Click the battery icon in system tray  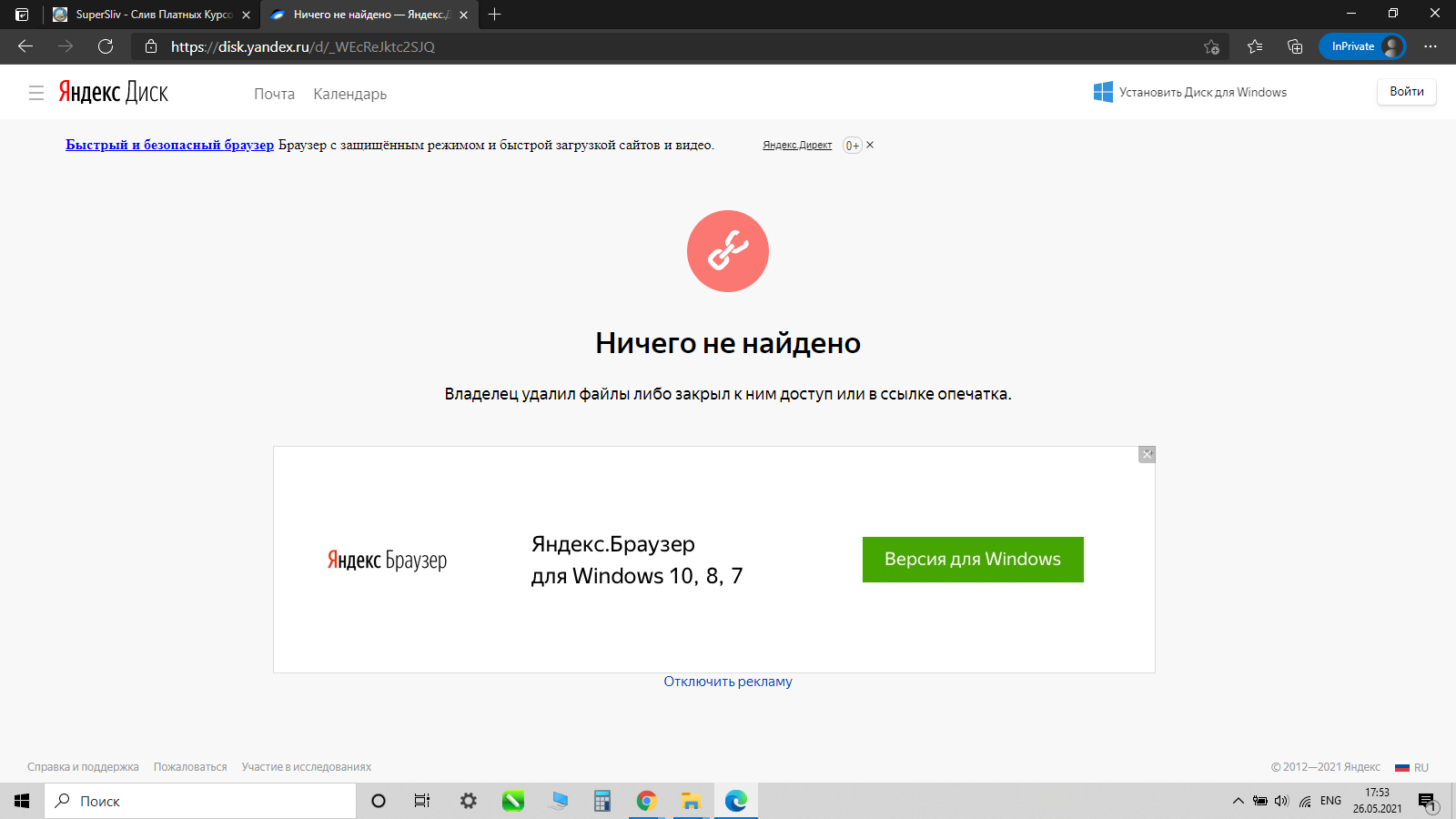click(x=1260, y=801)
